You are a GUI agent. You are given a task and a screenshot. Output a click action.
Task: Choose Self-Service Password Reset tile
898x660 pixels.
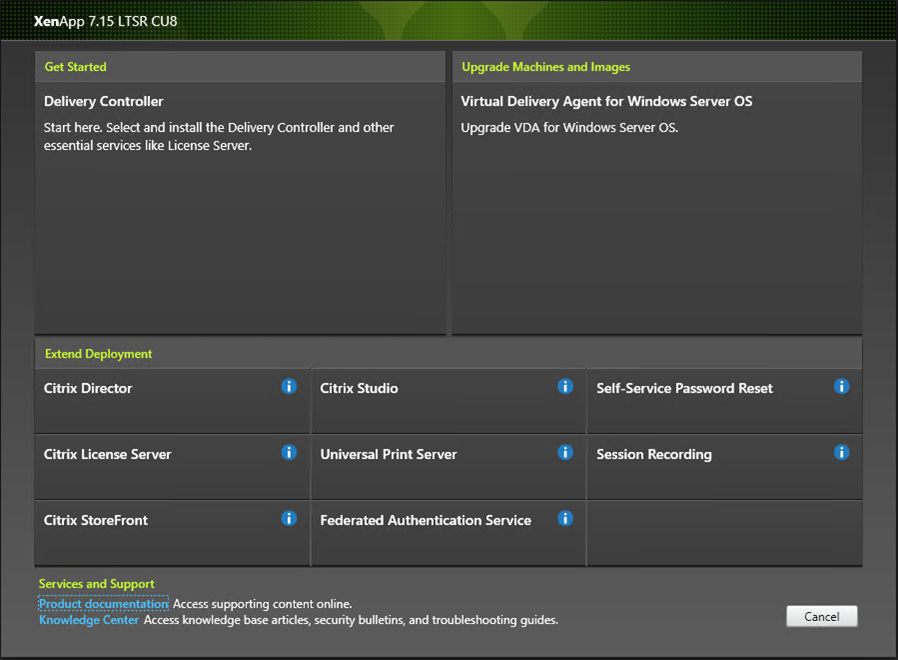(724, 401)
